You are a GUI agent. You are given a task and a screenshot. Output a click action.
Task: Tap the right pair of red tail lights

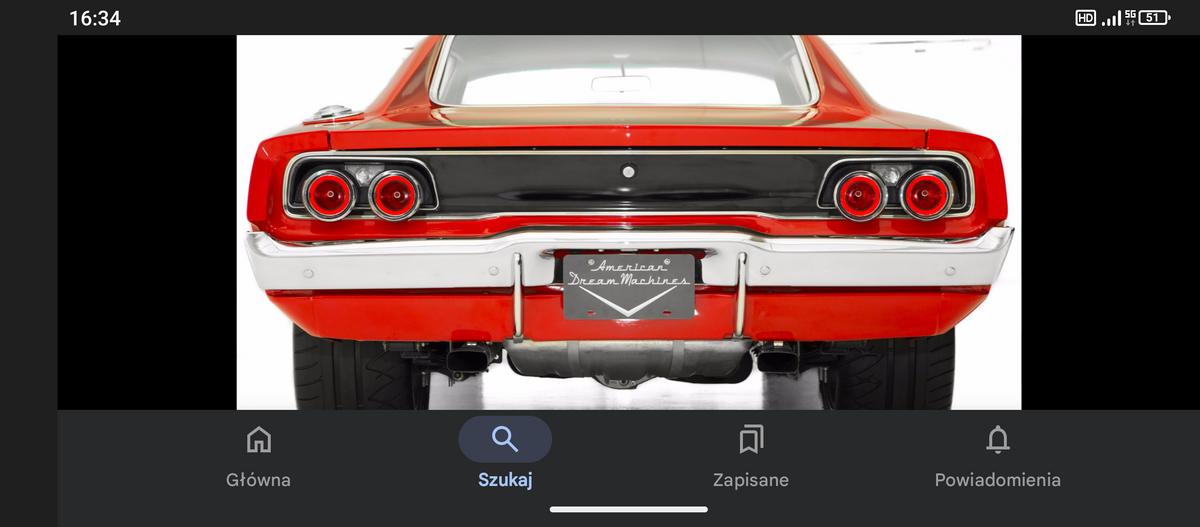click(893, 194)
